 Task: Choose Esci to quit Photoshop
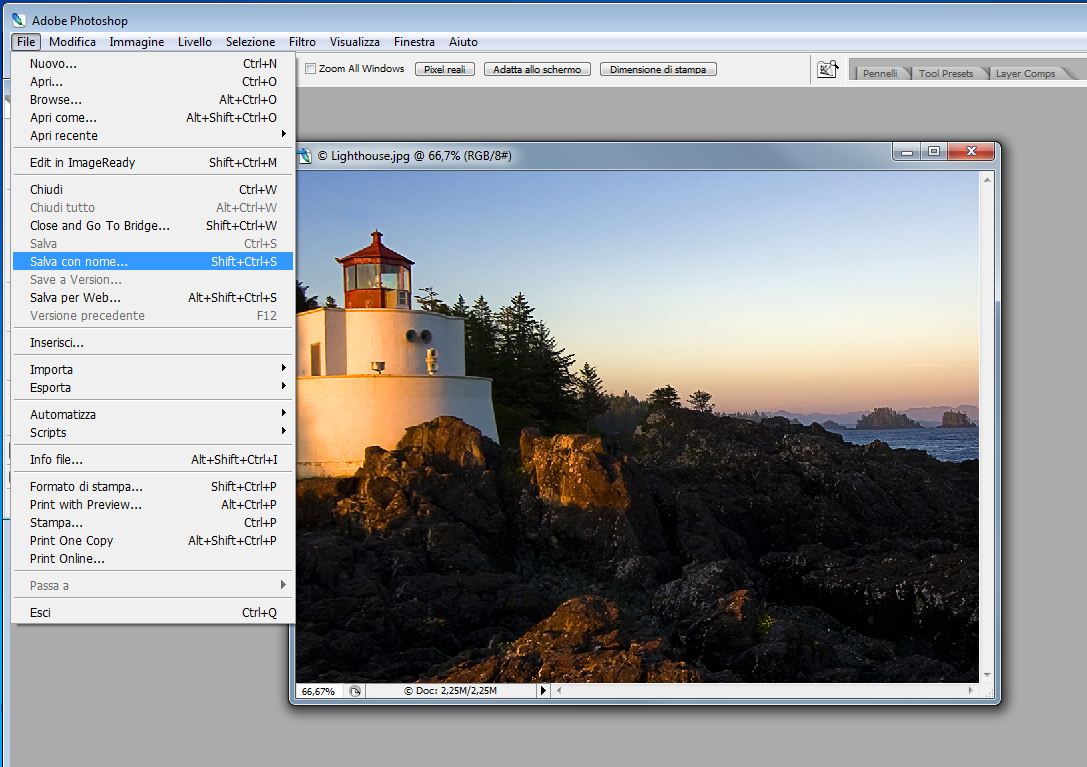(153, 612)
